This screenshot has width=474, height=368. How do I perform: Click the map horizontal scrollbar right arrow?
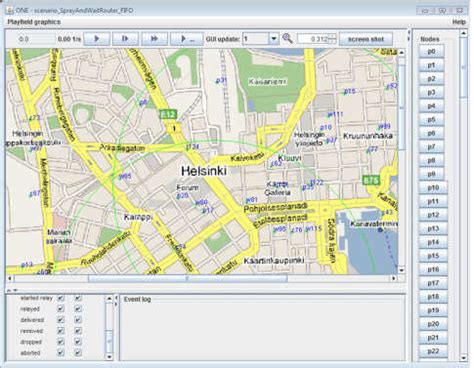click(394, 278)
